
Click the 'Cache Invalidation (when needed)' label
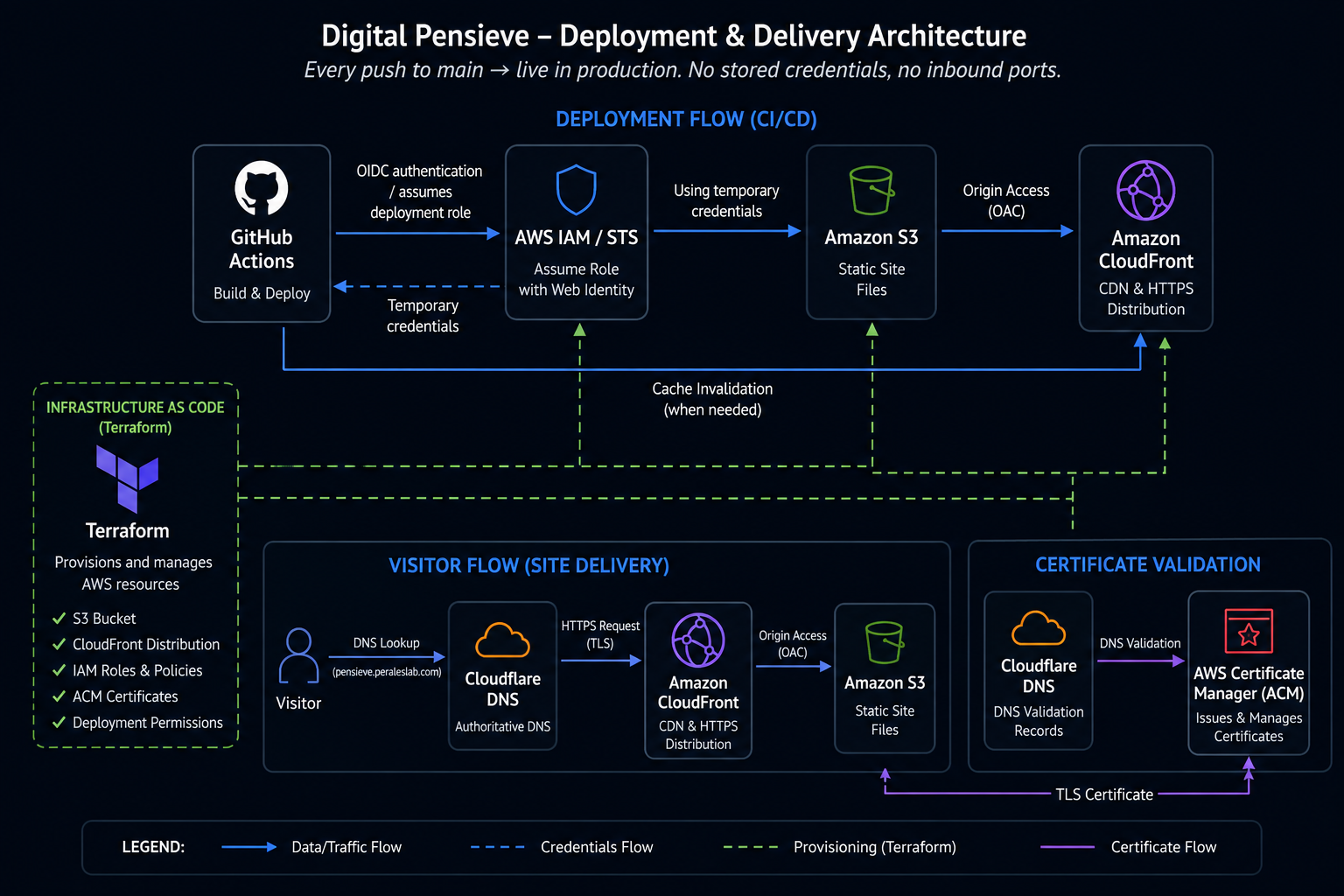(712, 399)
